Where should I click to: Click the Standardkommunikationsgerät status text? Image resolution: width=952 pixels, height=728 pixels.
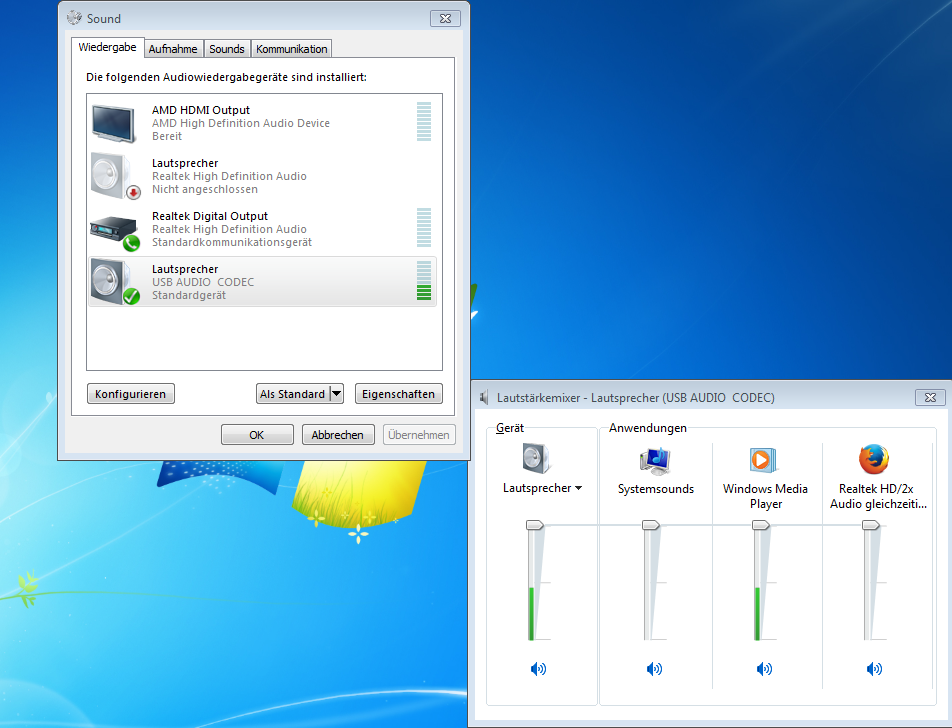pos(232,242)
